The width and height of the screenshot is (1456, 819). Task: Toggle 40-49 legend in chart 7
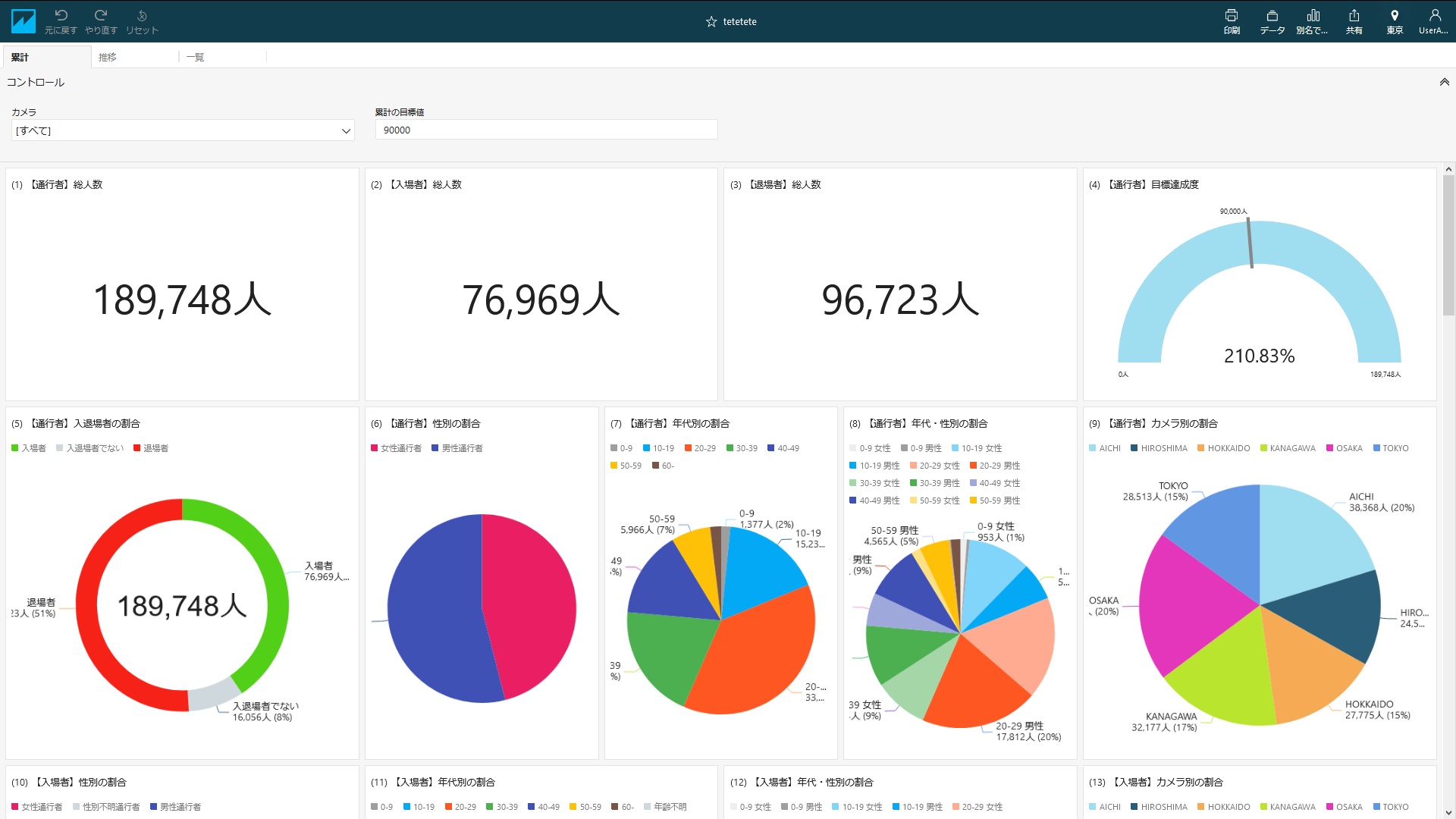783,448
